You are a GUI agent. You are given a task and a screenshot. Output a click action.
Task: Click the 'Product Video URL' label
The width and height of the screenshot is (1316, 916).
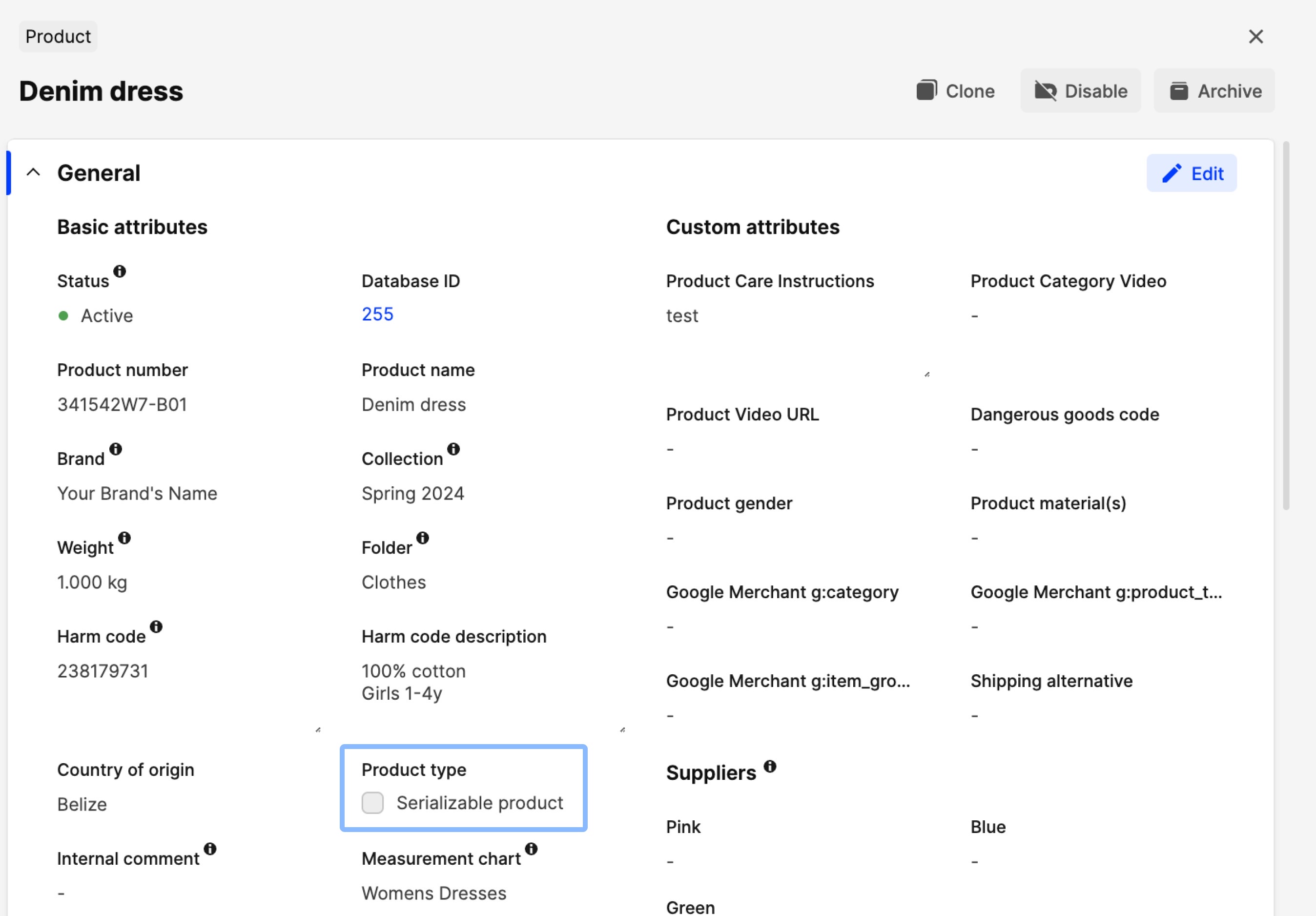[x=742, y=415]
